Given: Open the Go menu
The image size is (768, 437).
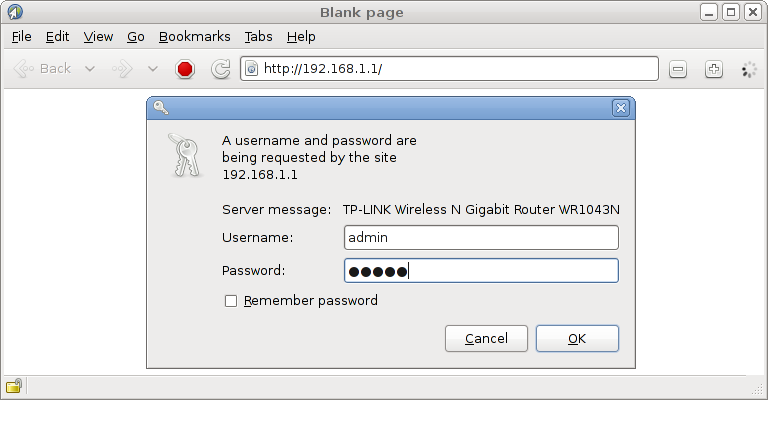Looking at the screenshot, I should tap(136, 37).
